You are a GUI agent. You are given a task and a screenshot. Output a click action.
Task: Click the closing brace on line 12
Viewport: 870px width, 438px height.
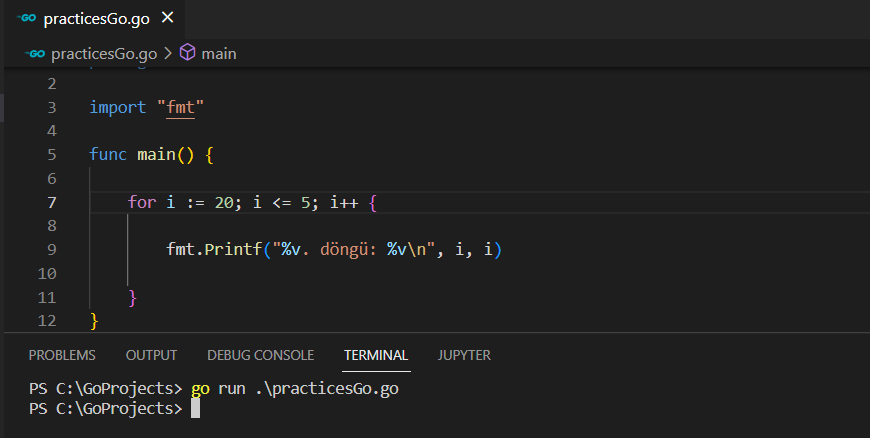(x=95, y=321)
